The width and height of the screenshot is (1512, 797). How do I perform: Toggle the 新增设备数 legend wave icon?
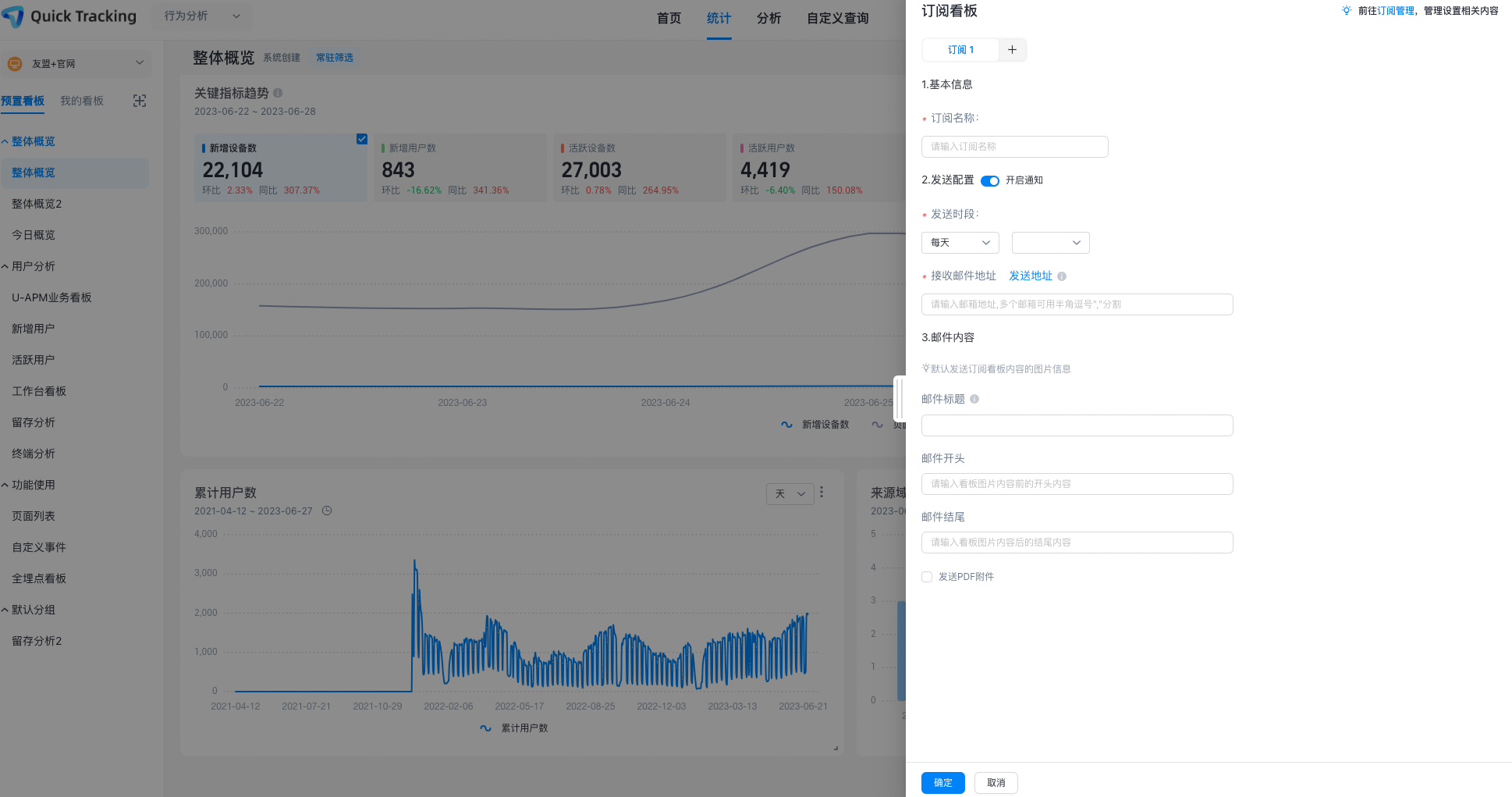[786, 425]
